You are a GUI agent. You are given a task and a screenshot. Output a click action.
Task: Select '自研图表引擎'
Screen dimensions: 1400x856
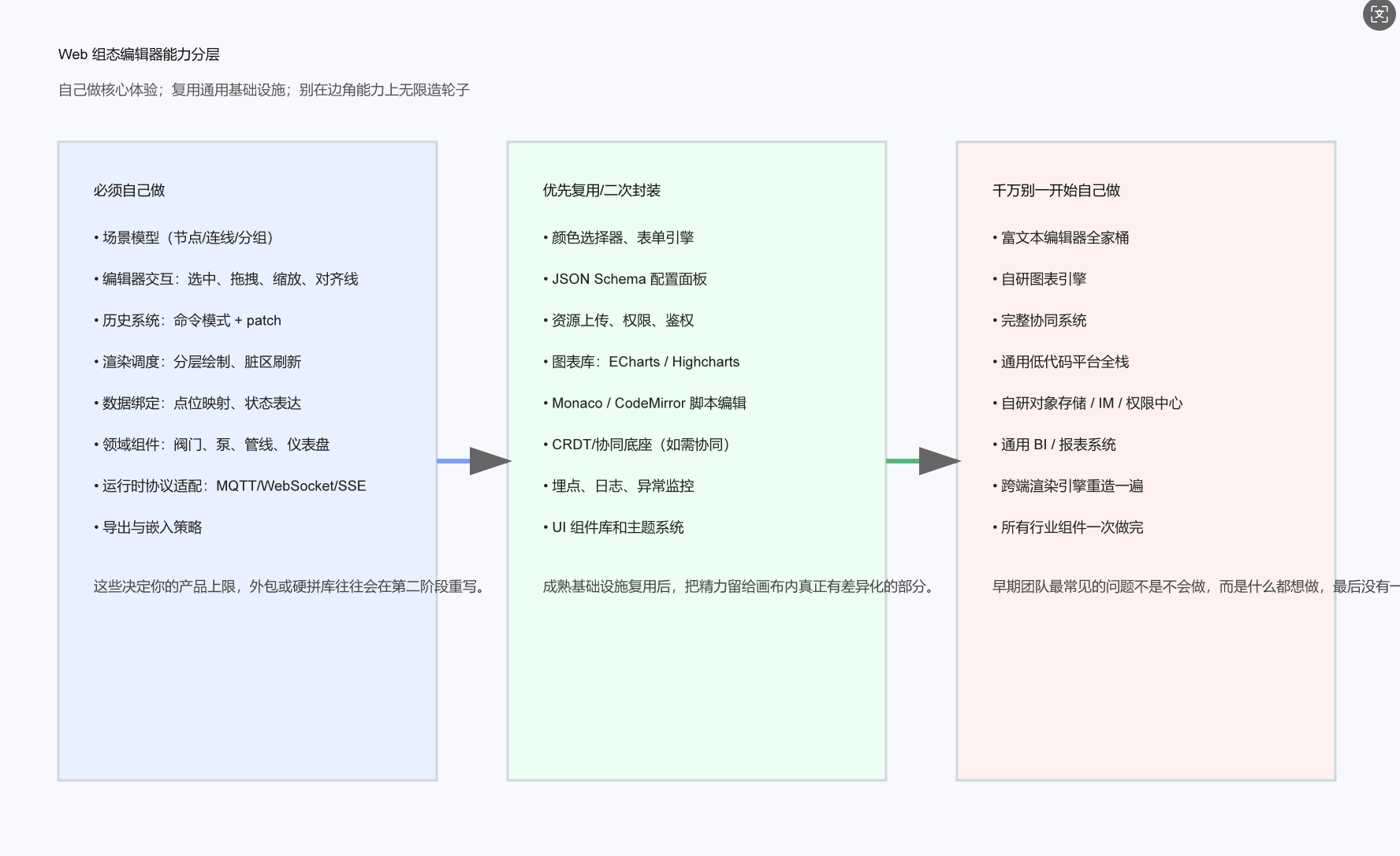(1040, 279)
